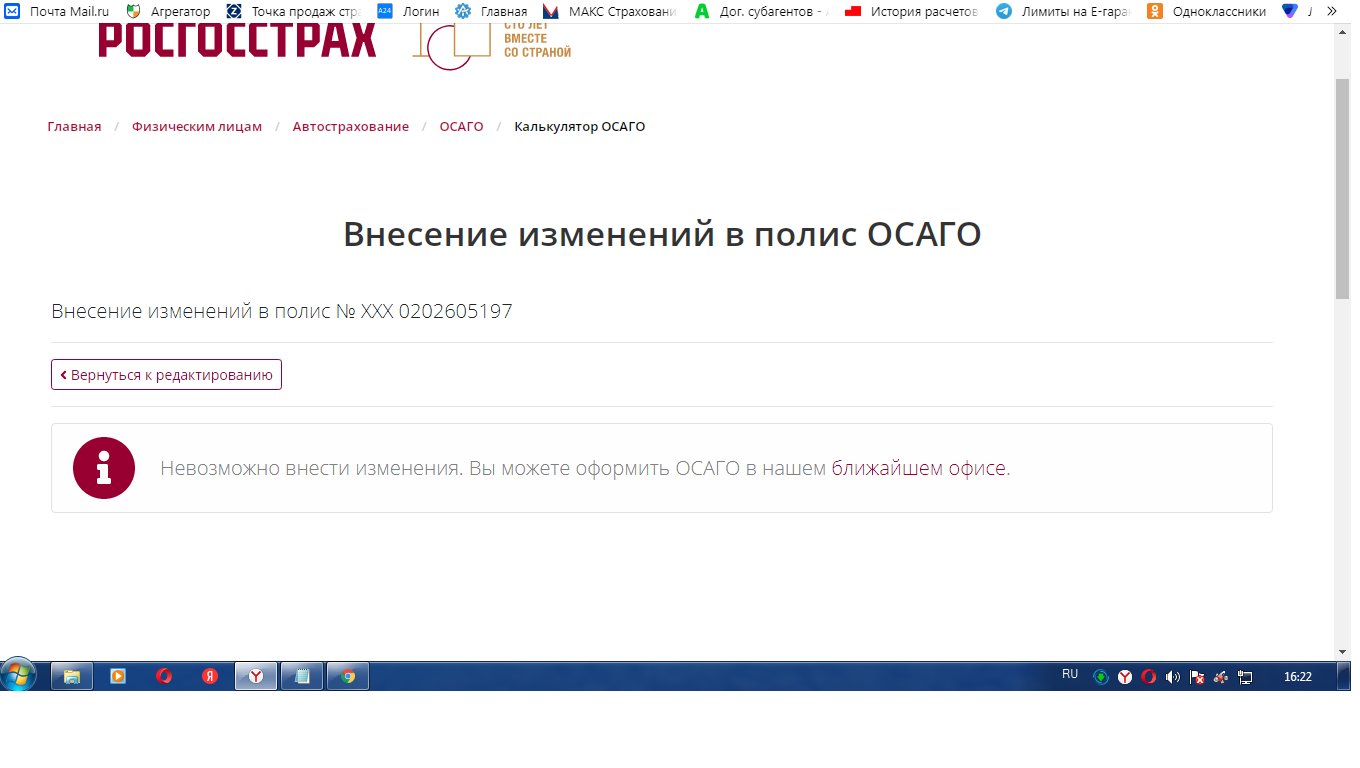Open the ОСАГО breadcrumb link
Screen dimensions: 1360x768
(461, 127)
